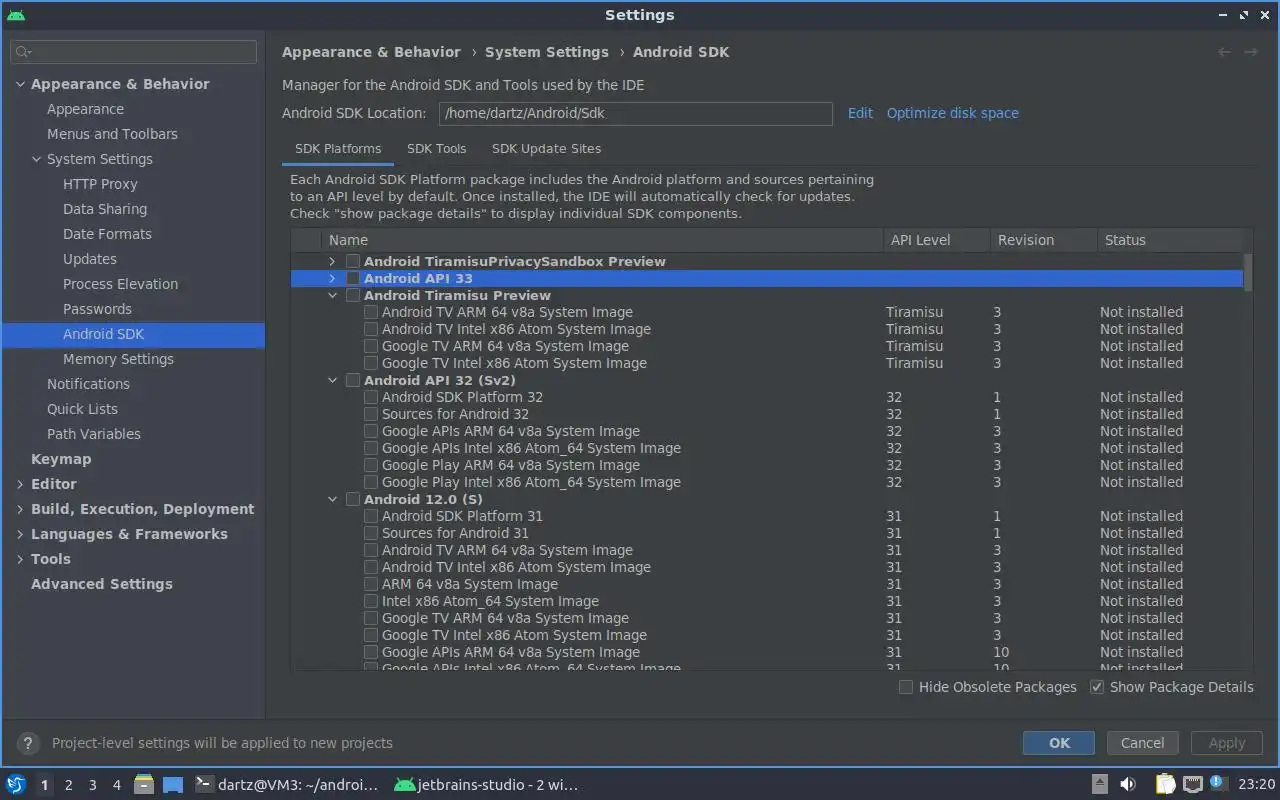Expand the system tray arrow icon
Image resolution: width=1280 pixels, height=800 pixels.
click(x=1099, y=784)
